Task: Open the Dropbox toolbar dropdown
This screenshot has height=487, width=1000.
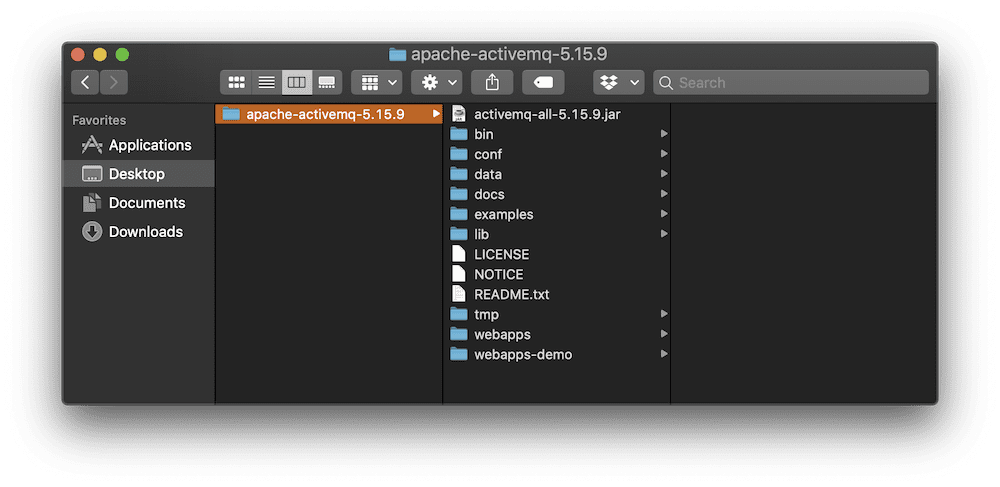Action: [619, 82]
